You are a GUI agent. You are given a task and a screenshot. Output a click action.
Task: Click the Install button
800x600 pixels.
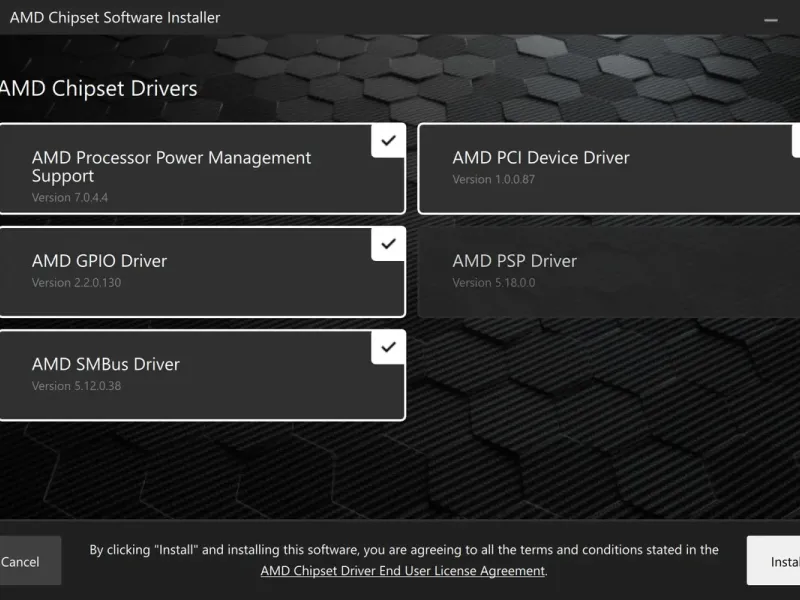773,561
